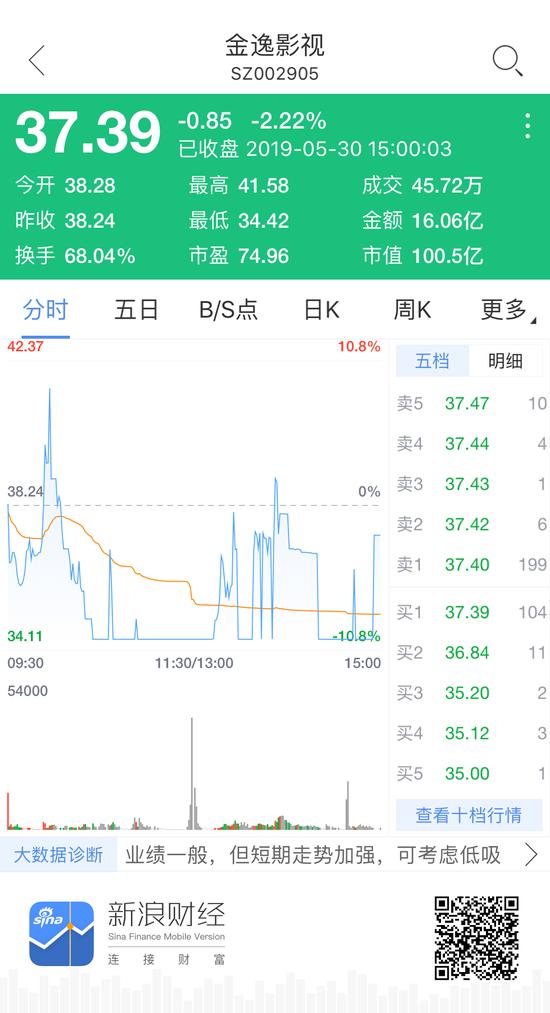
Task: Click 查看十档行情 button
Action: [469, 815]
